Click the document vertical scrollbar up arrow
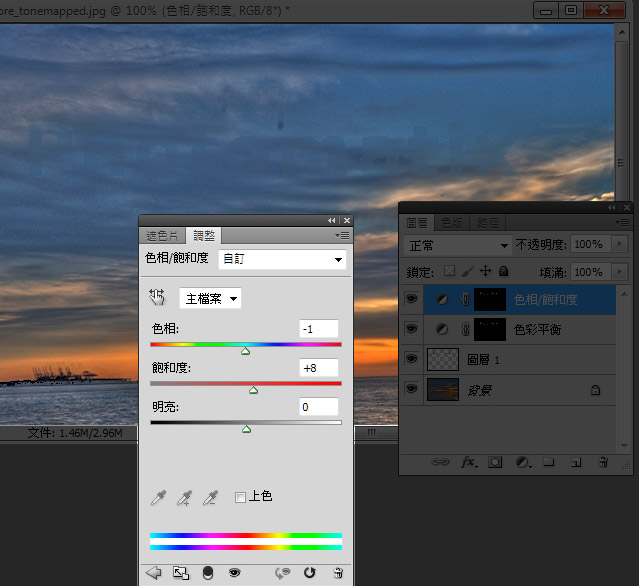 pyautogui.click(x=621, y=32)
